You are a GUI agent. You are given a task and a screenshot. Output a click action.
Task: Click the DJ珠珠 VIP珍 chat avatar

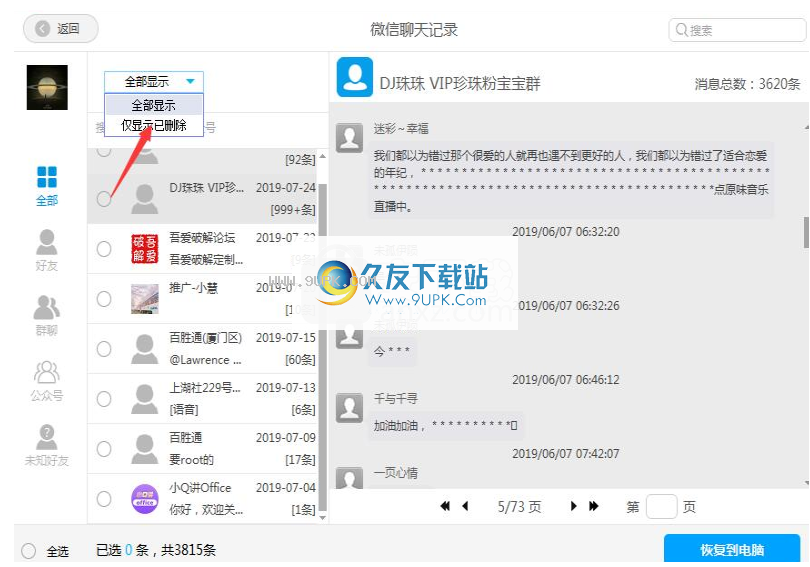pyautogui.click(x=145, y=199)
